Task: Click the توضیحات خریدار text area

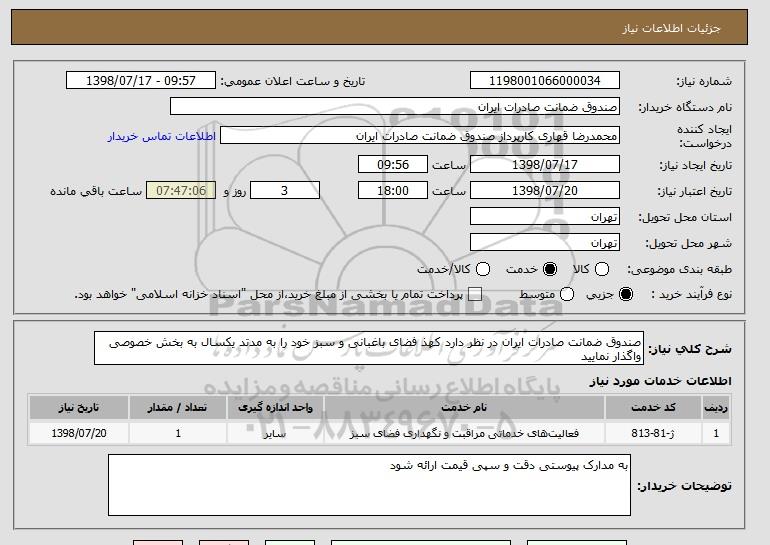Action: pyautogui.click(x=369, y=485)
